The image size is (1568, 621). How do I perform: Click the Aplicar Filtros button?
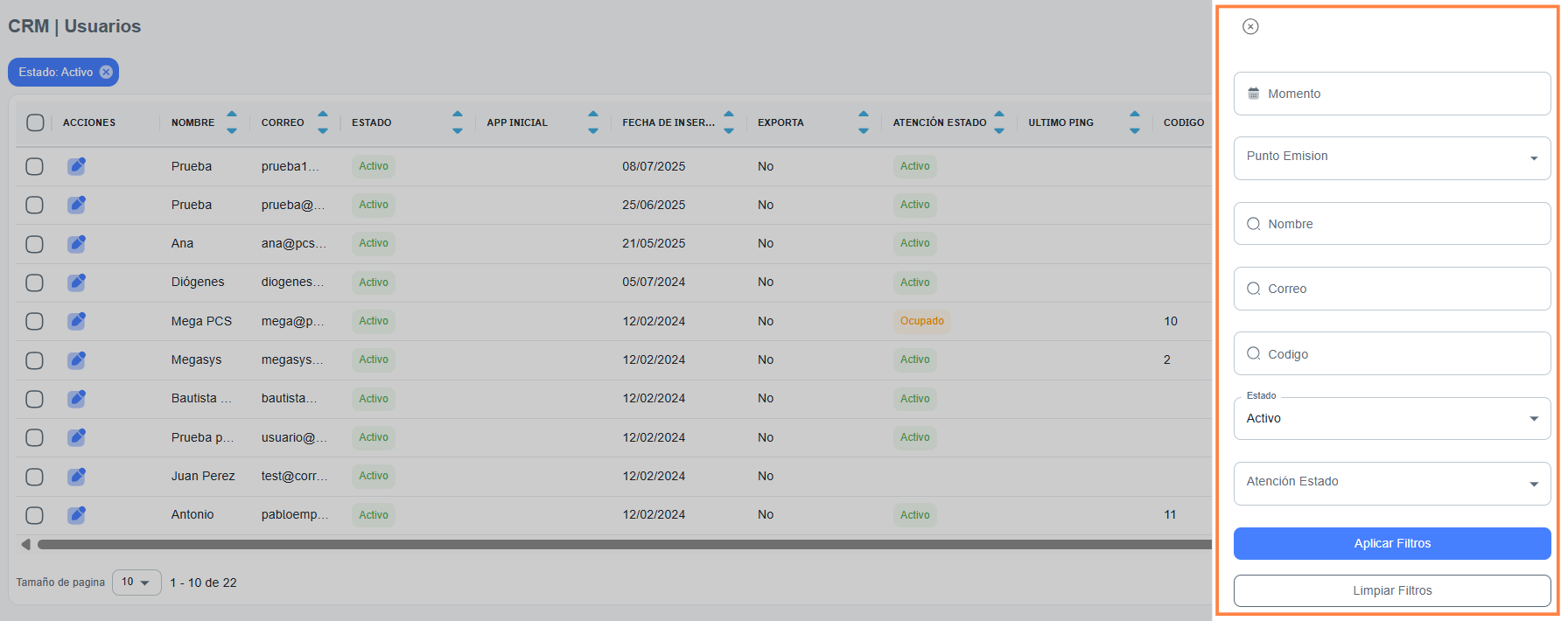coord(1391,543)
